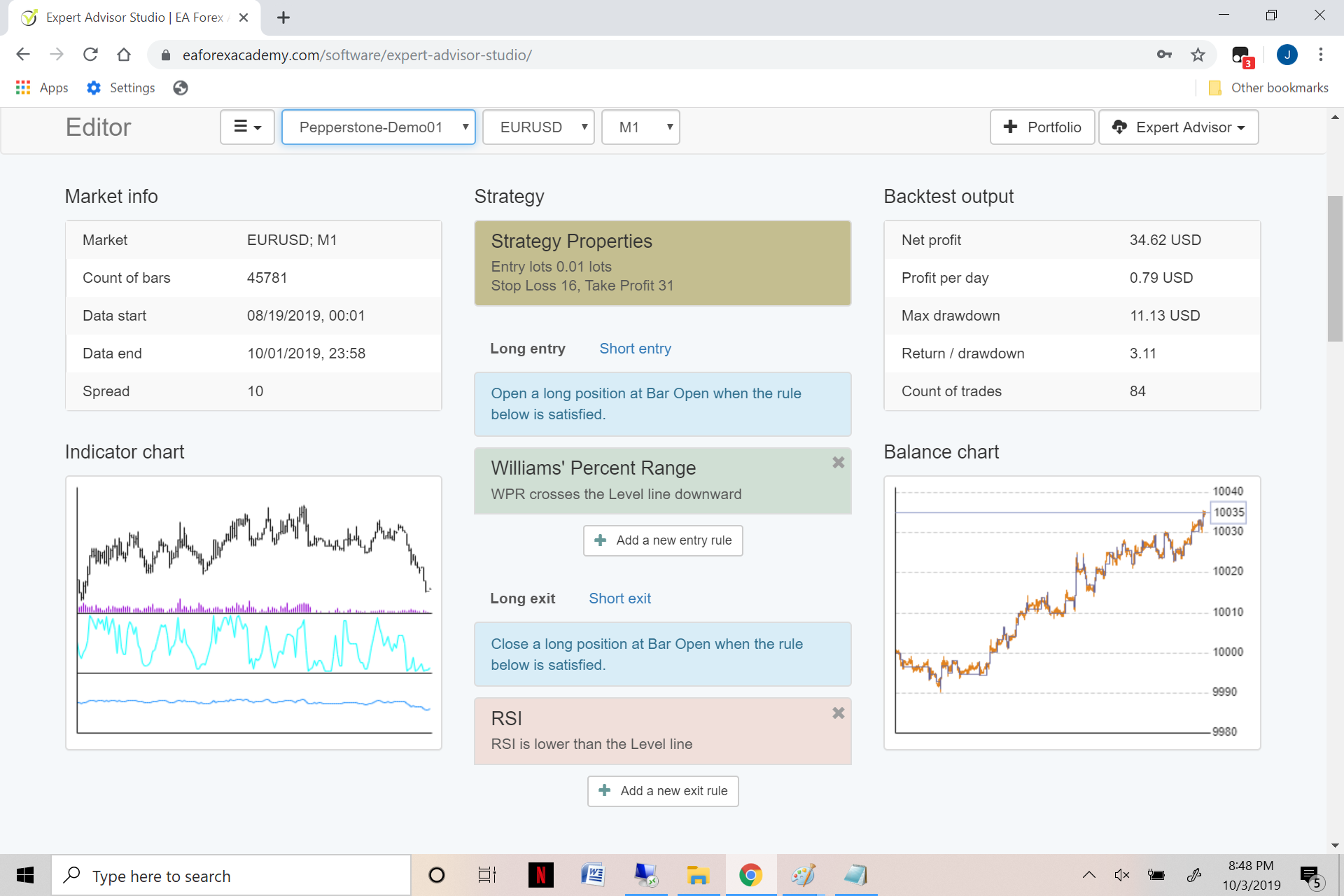Edit the RSI indicator card
The width and height of the screenshot is (1344, 896).
click(x=662, y=731)
